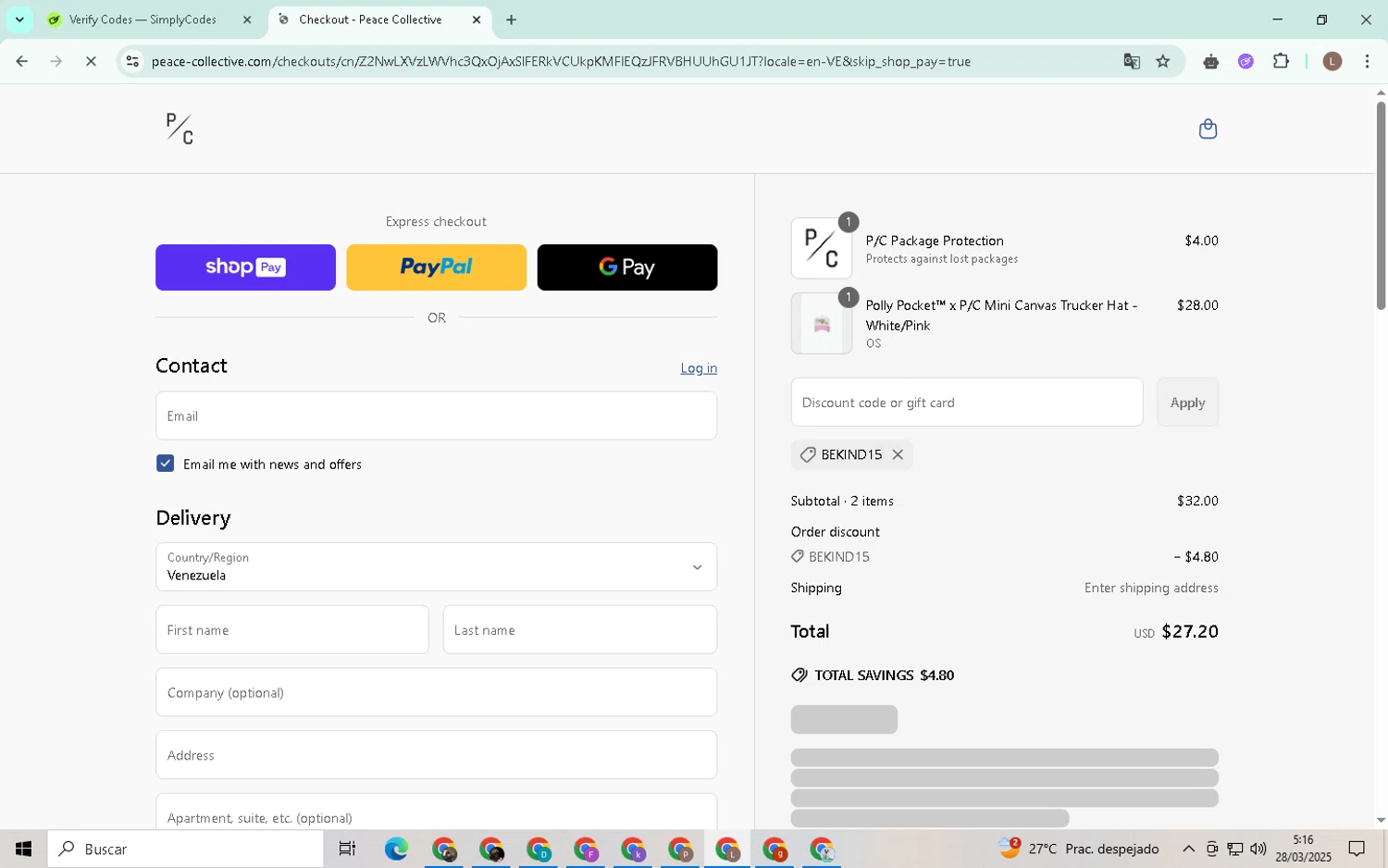Remove the BEKIND15 discount tag

click(898, 454)
